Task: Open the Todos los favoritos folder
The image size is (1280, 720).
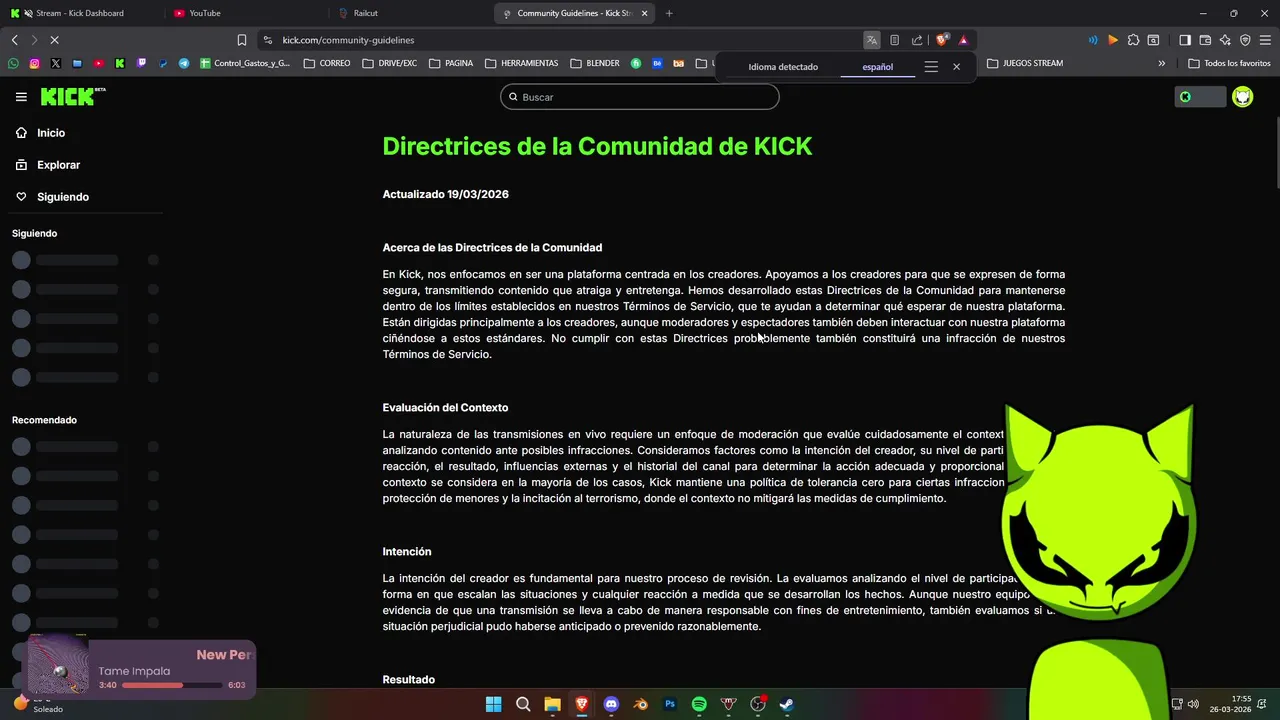Action: 1230,63
